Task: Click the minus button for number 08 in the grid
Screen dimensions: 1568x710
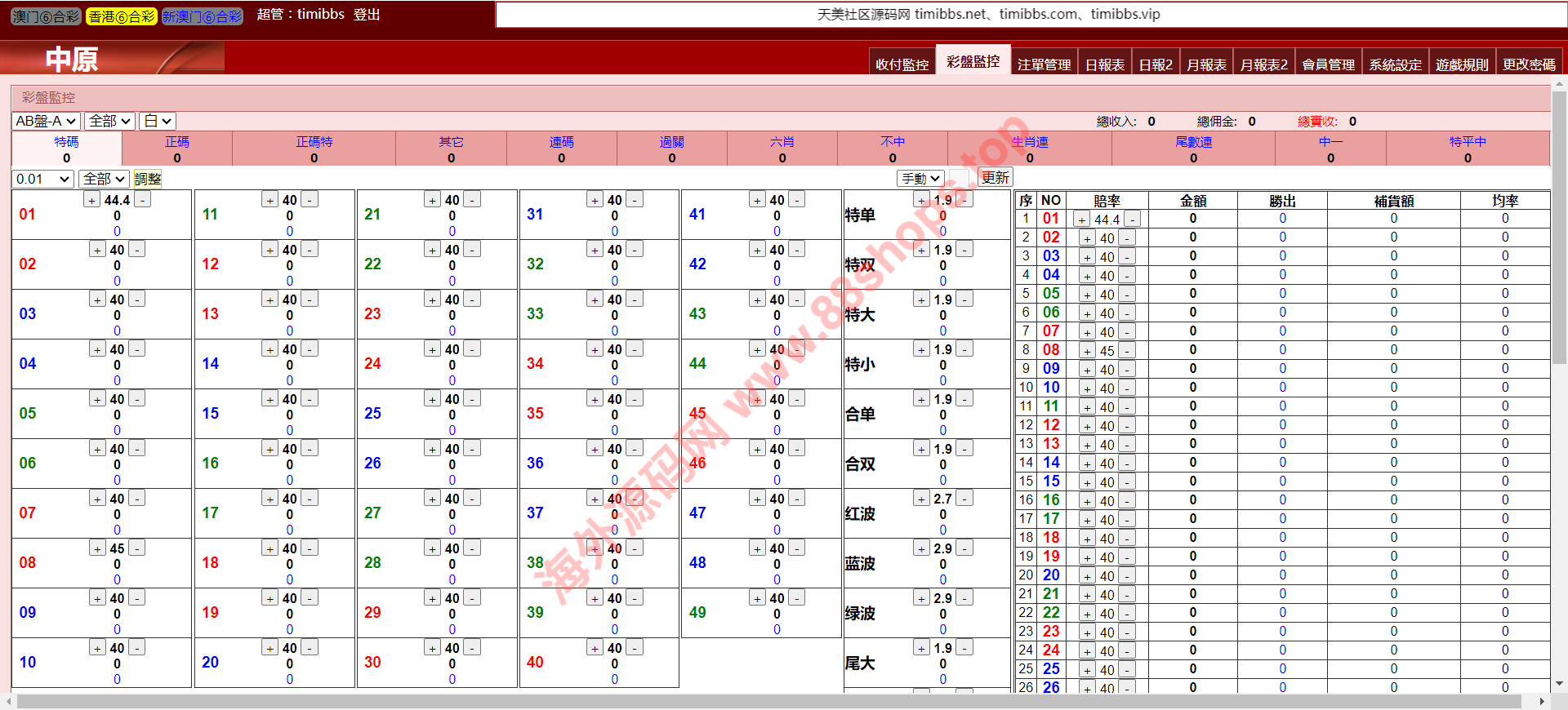Action: pyautogui.click(x=137, y=548)
